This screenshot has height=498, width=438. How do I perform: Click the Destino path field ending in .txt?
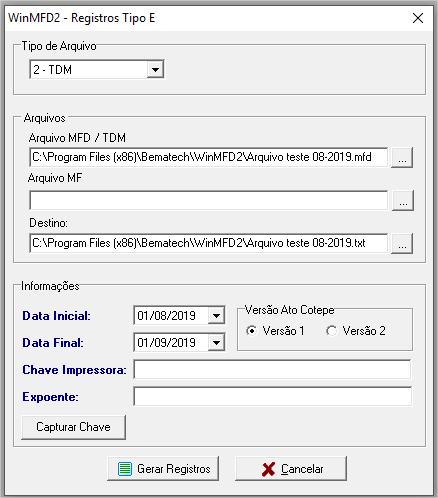coord(209,243)
